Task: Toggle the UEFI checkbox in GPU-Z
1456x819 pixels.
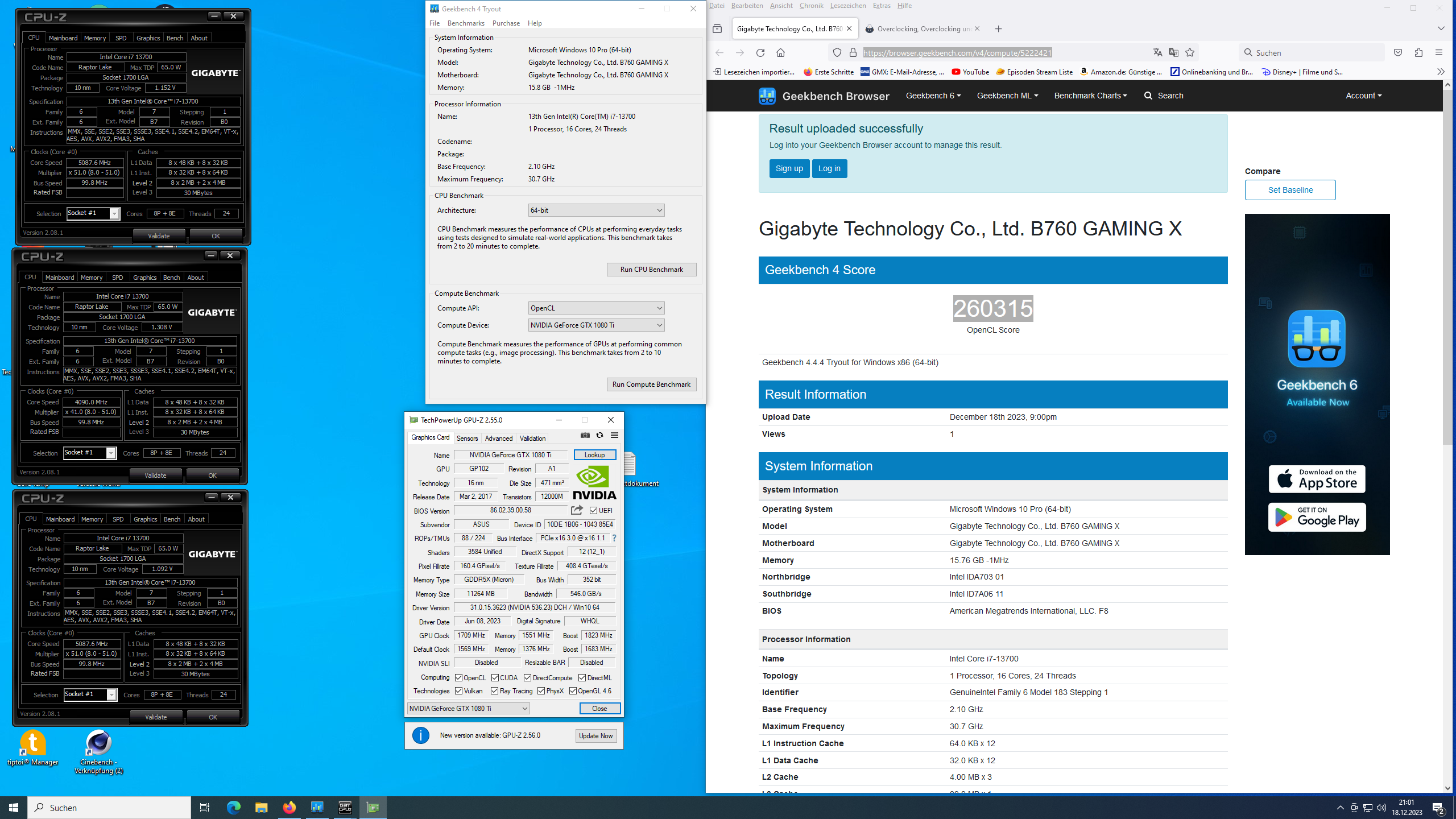Action: pyautogui.click(x=593, y=511)
